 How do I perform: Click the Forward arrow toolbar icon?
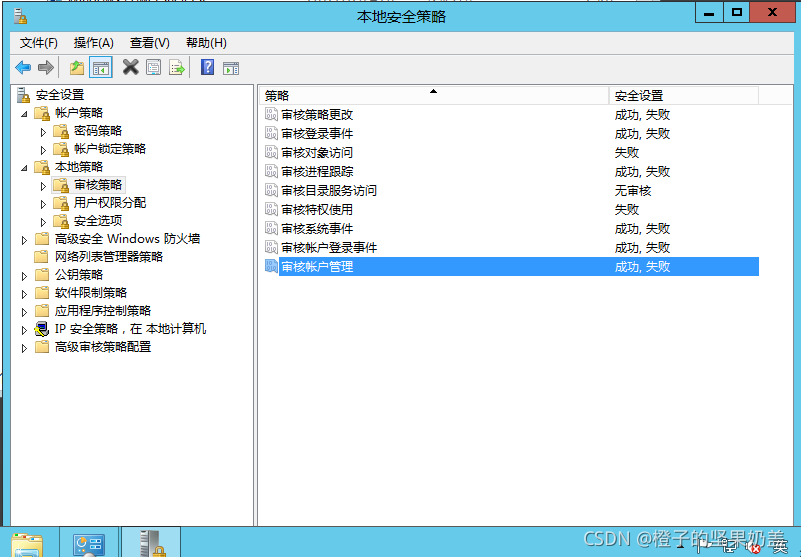(x=45, y=67)
